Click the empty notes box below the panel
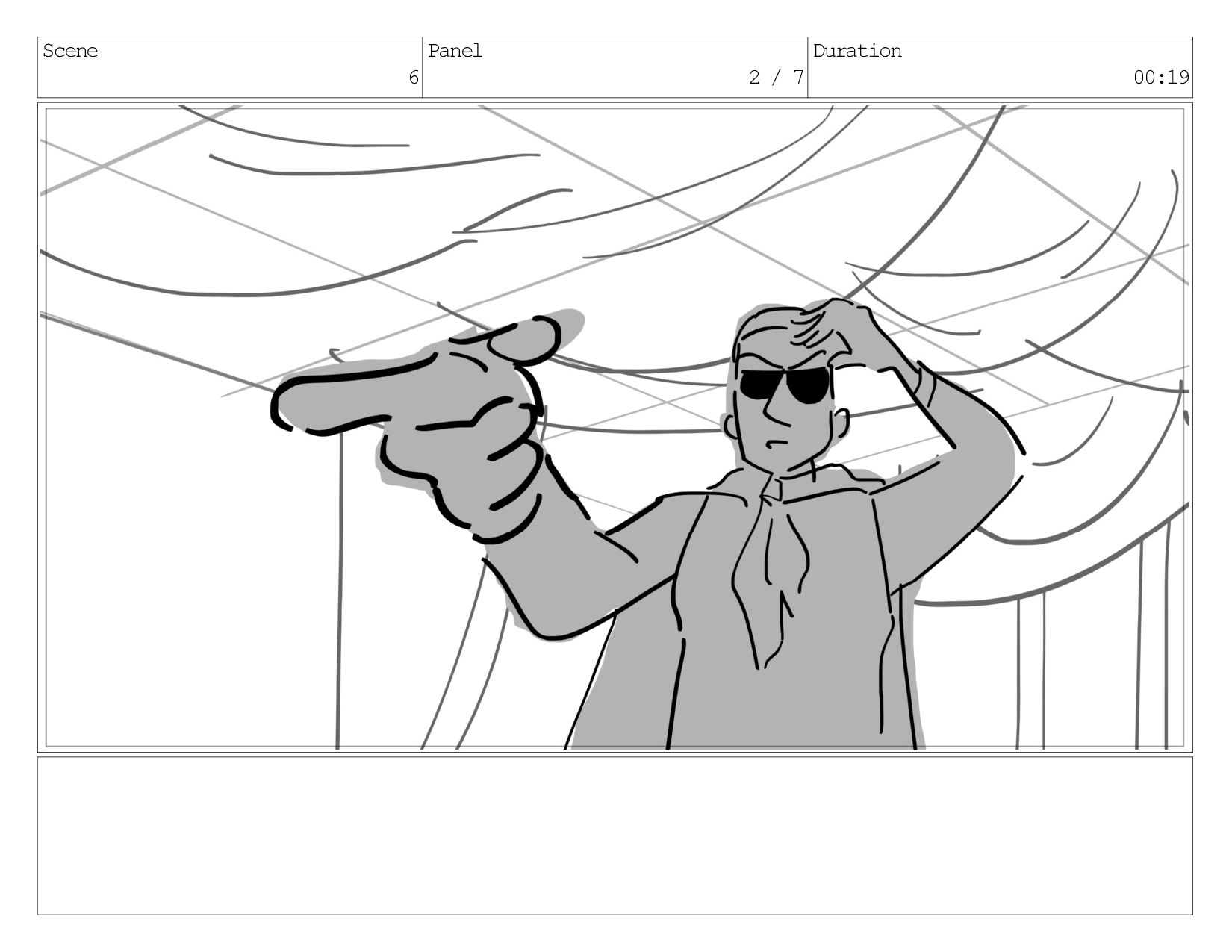Viewport: 1232px width, 952px height. coord(615,836)
